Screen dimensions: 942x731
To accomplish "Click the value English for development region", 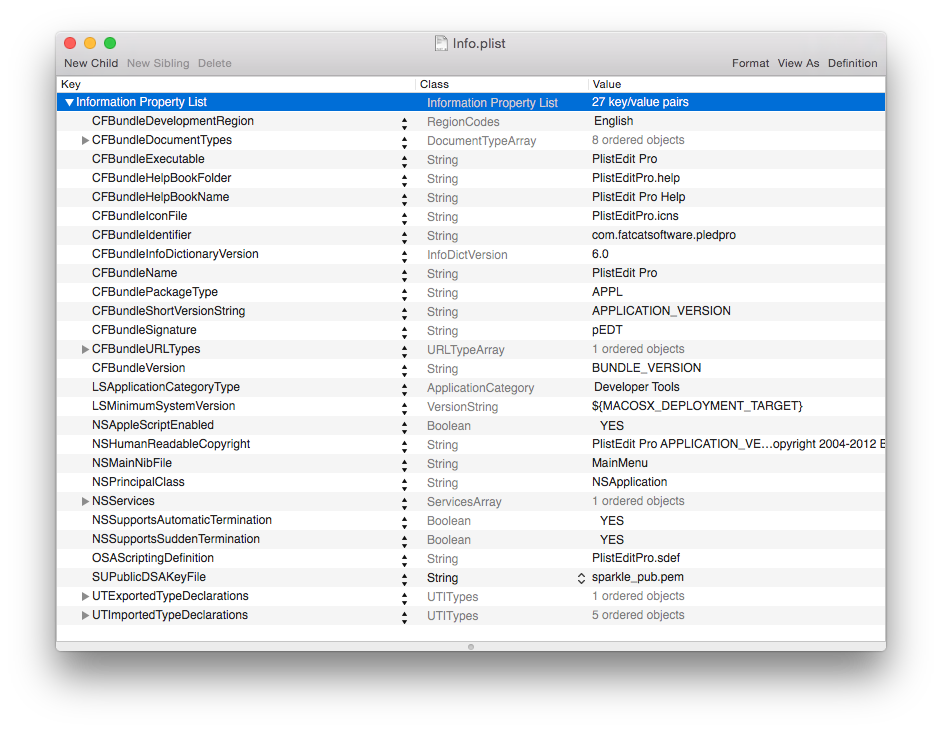I will (613, 121).
